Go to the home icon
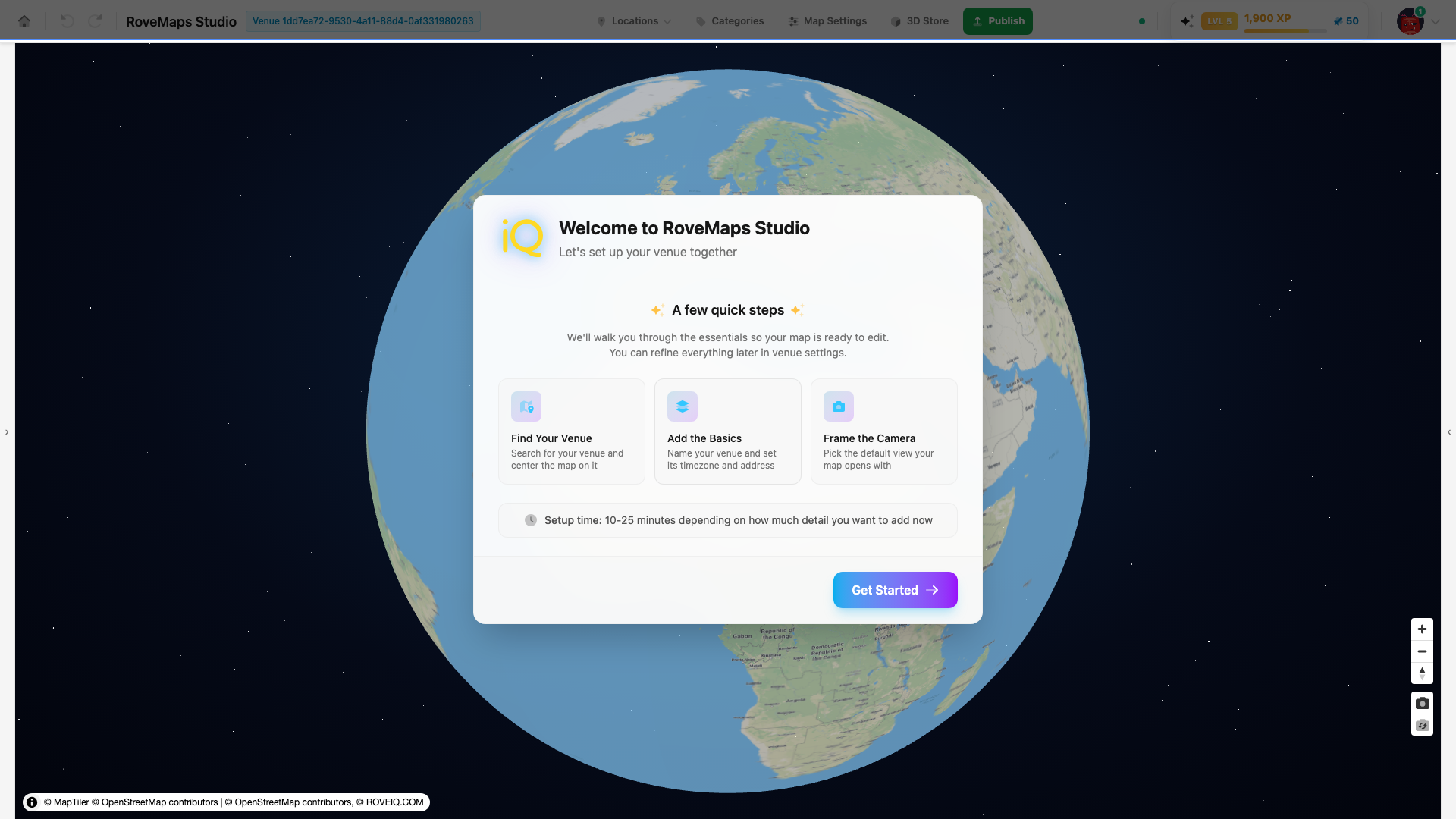 (x=24, y=21)
